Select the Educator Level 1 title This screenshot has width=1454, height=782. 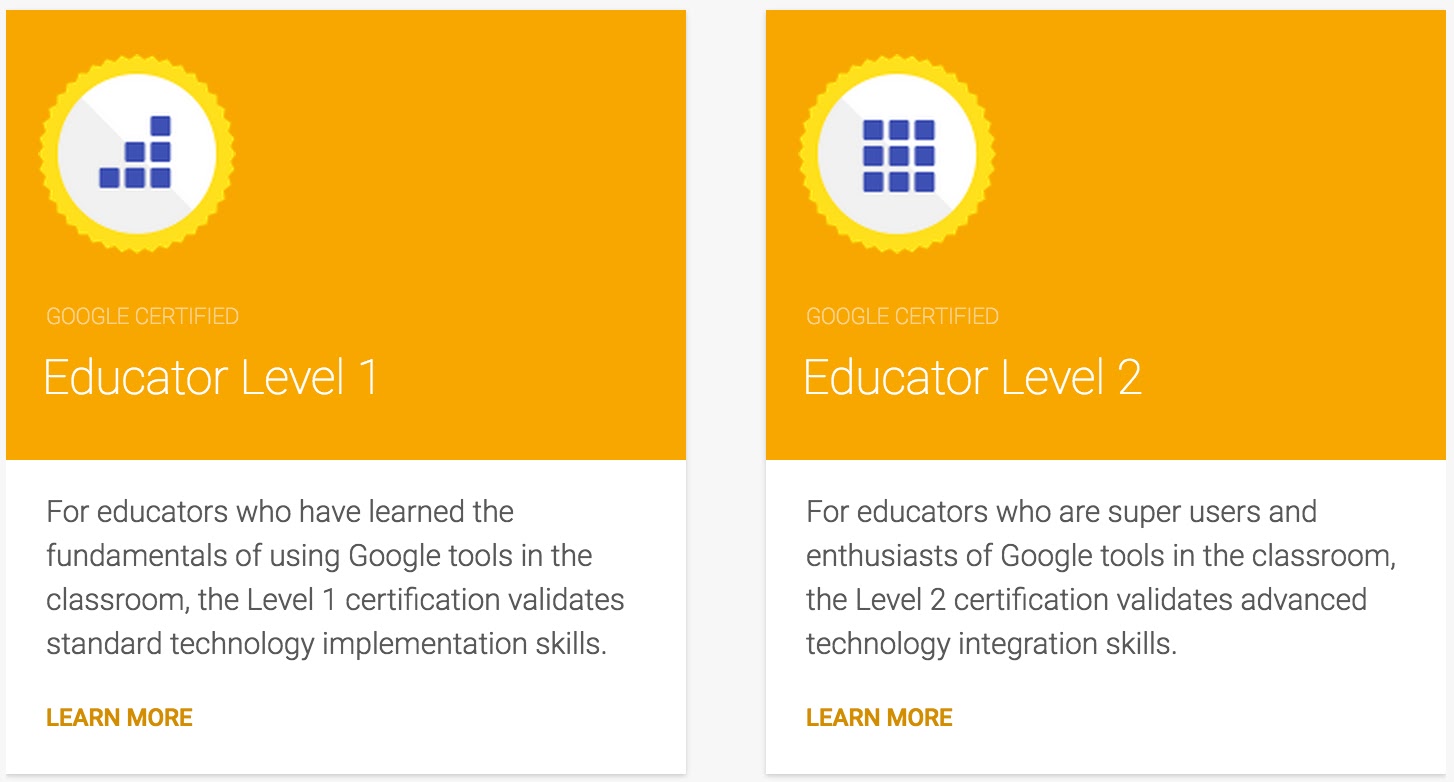[209, 377]
